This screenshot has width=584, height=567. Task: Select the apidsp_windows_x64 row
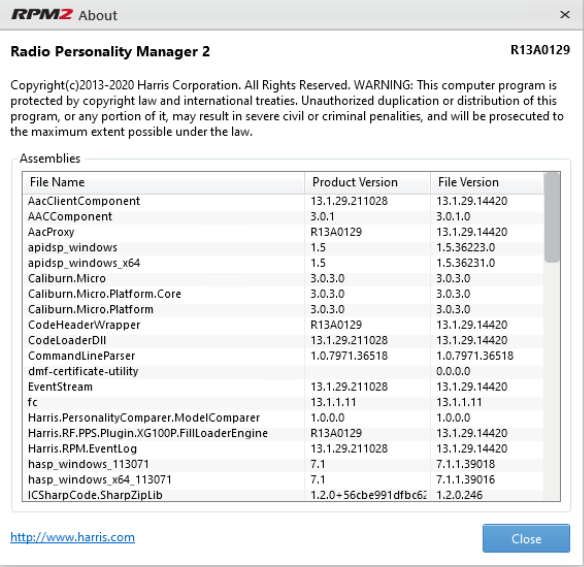pyautogui.click(x=283, y=263)
